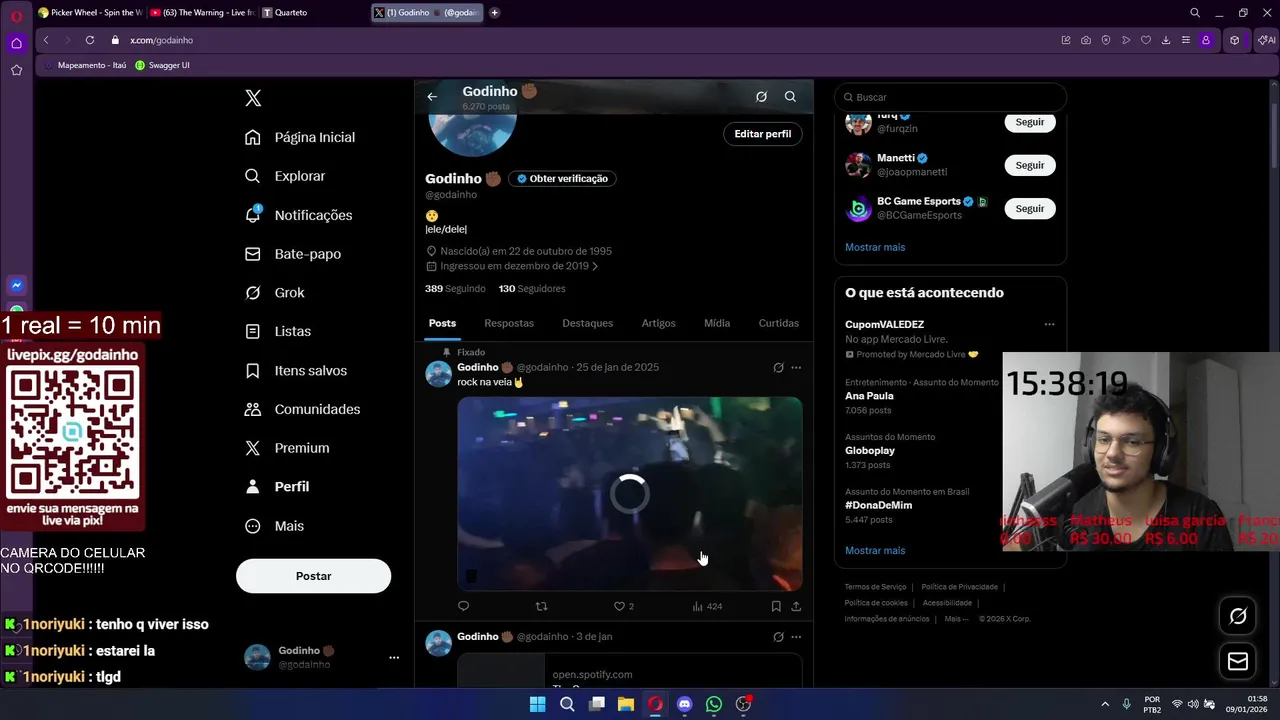Screen dimensions: 1280x720
Task: Repost the pinned post
Action: tap(542, 606)
